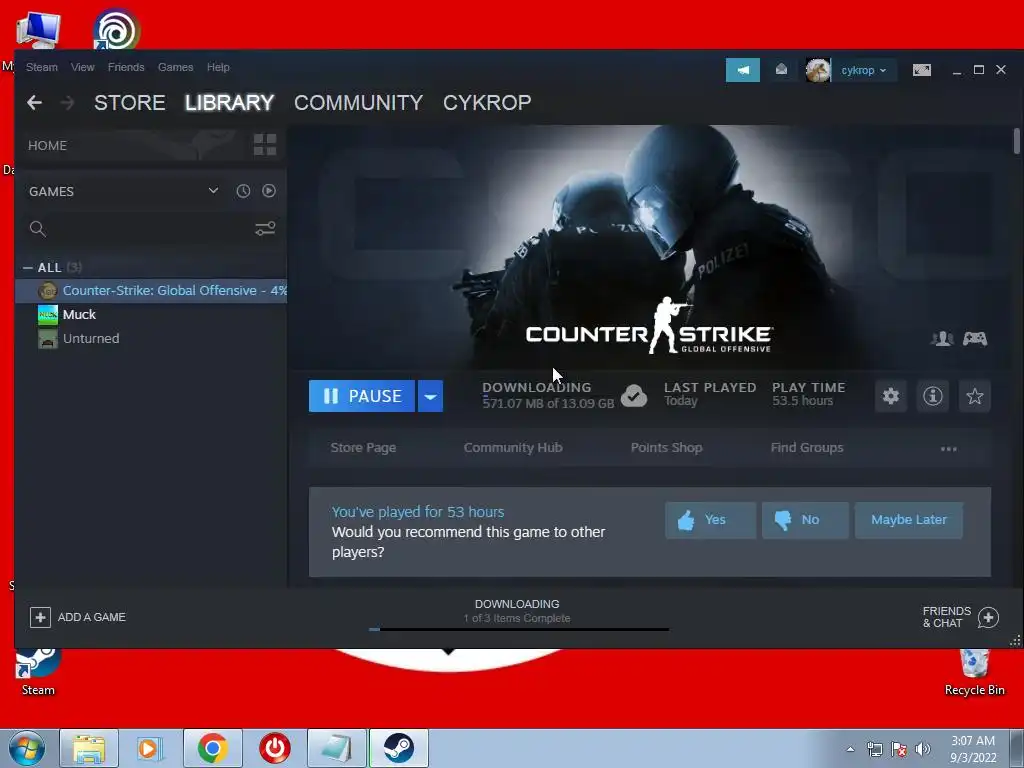The width and height of the screenshot is (1024, 768).
Task: Switch to Big Picture mode
Action: point(921,70)
